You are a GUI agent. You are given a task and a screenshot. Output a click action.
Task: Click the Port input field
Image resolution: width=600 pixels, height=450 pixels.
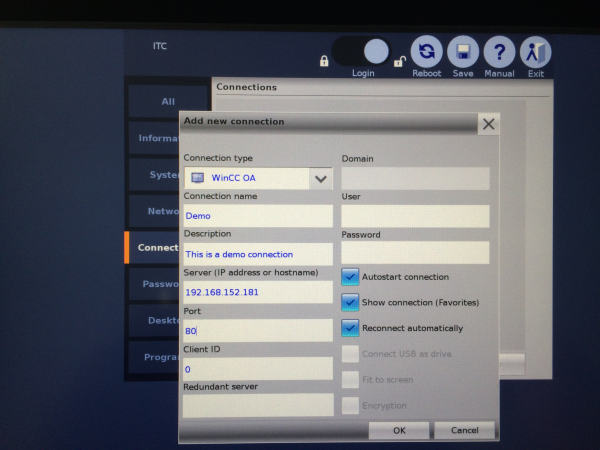tap(258, 330)
